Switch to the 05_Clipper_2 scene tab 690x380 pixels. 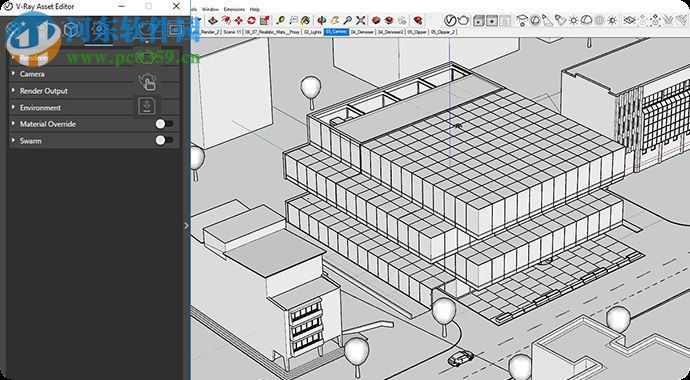pyautogui.click(x=444, y=32)
